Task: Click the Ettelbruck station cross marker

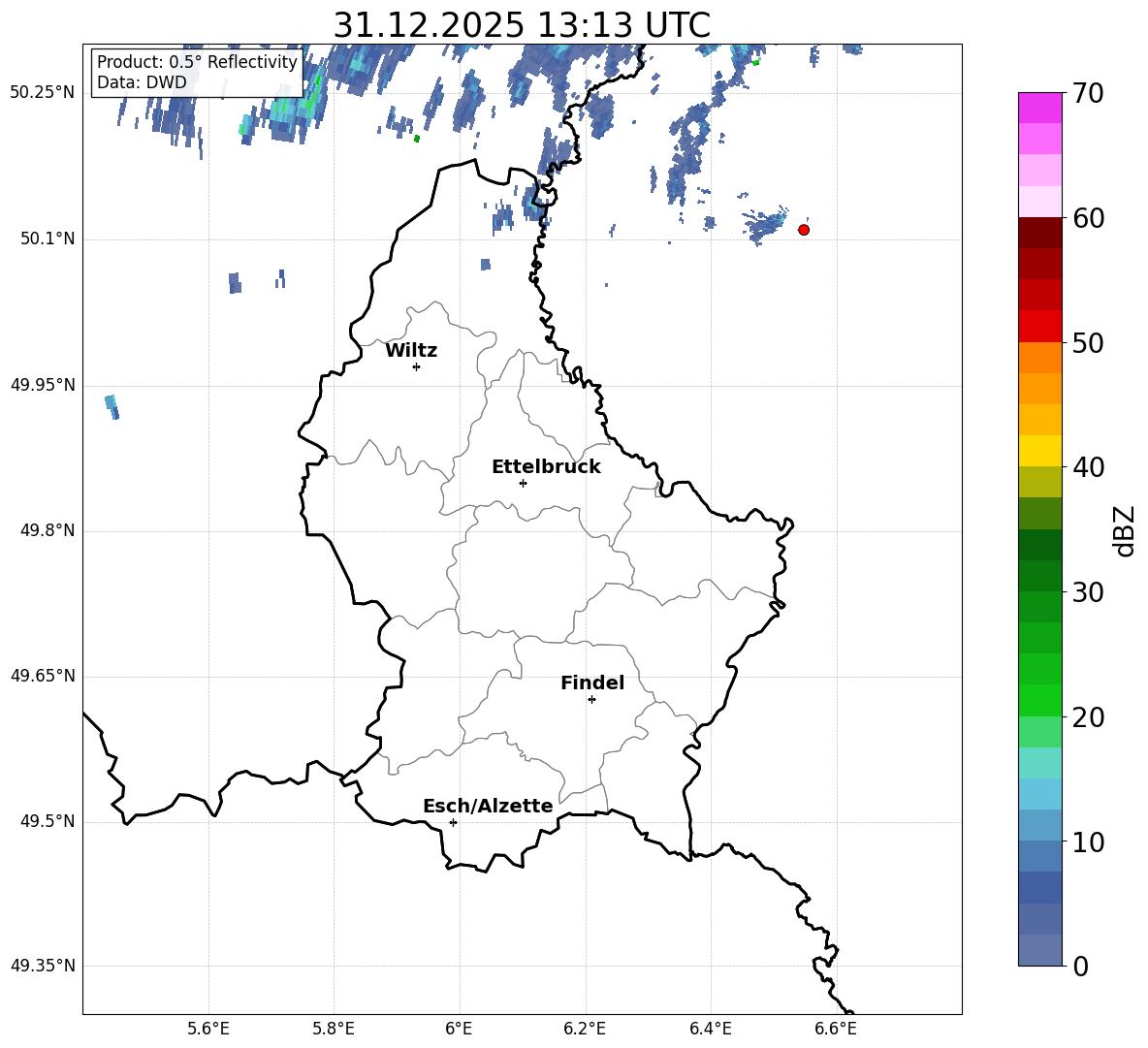Action: tap(523, 483)
